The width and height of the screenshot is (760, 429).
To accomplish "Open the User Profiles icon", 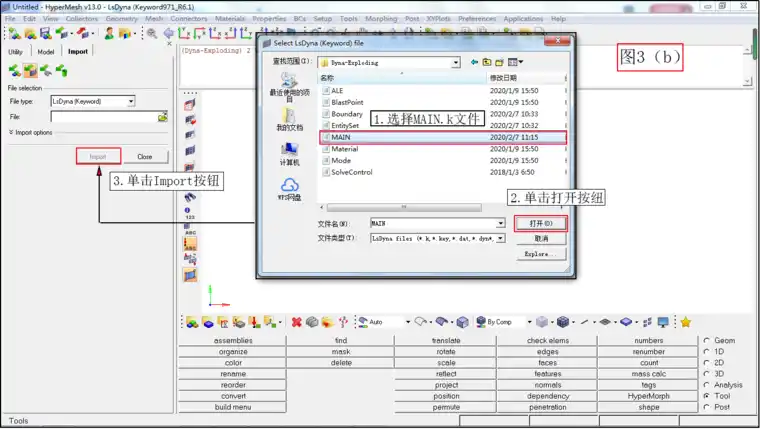I will click(110, 33).
